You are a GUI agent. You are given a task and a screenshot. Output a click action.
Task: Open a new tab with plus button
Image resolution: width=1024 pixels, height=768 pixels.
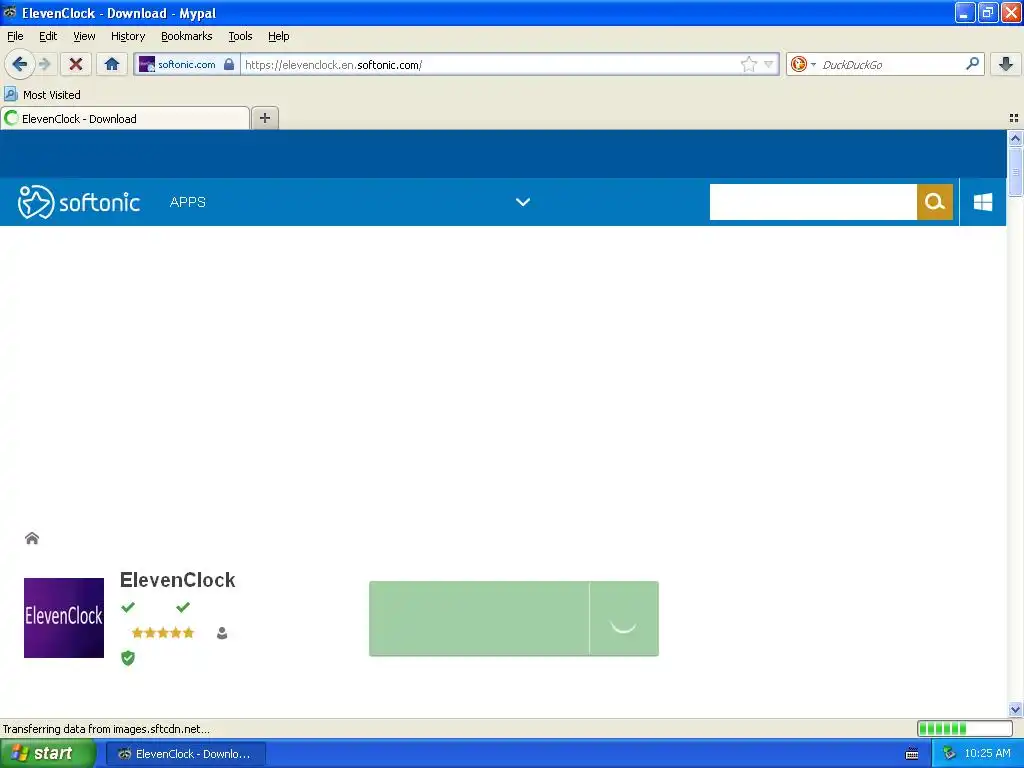point(264,118)
